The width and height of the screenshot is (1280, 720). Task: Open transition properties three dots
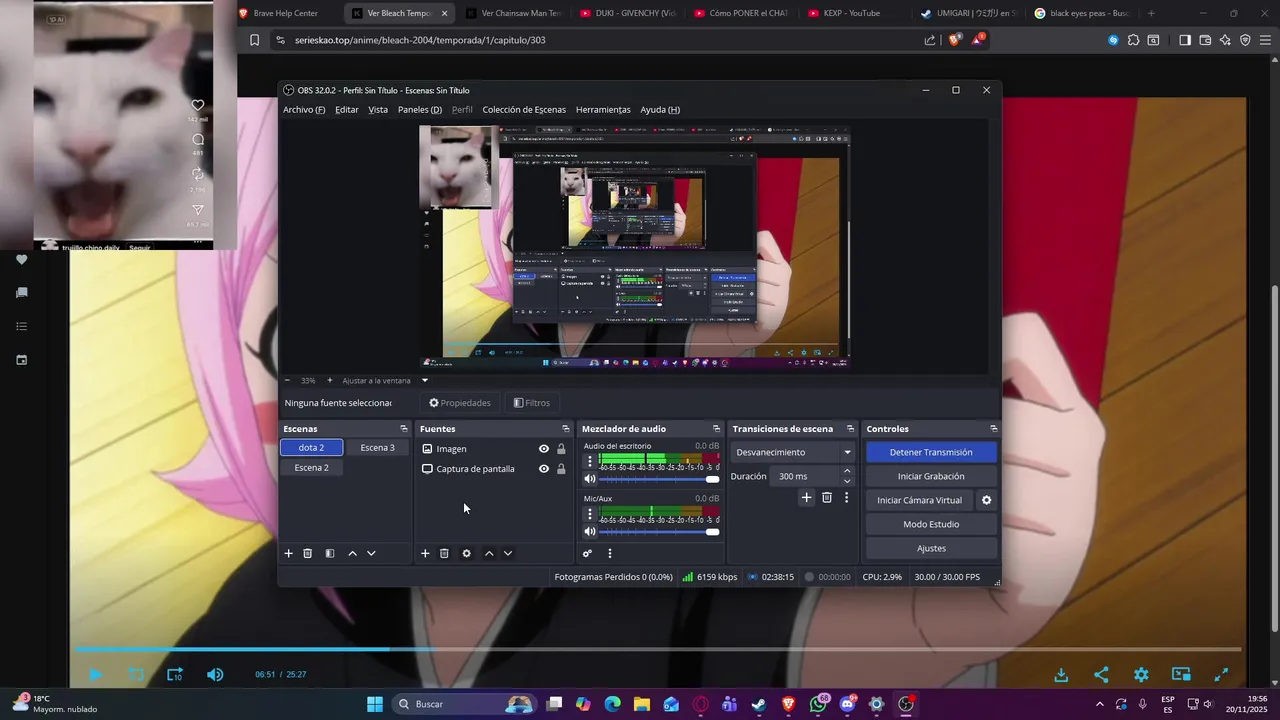pyautogui.click(x=846, y=497)
